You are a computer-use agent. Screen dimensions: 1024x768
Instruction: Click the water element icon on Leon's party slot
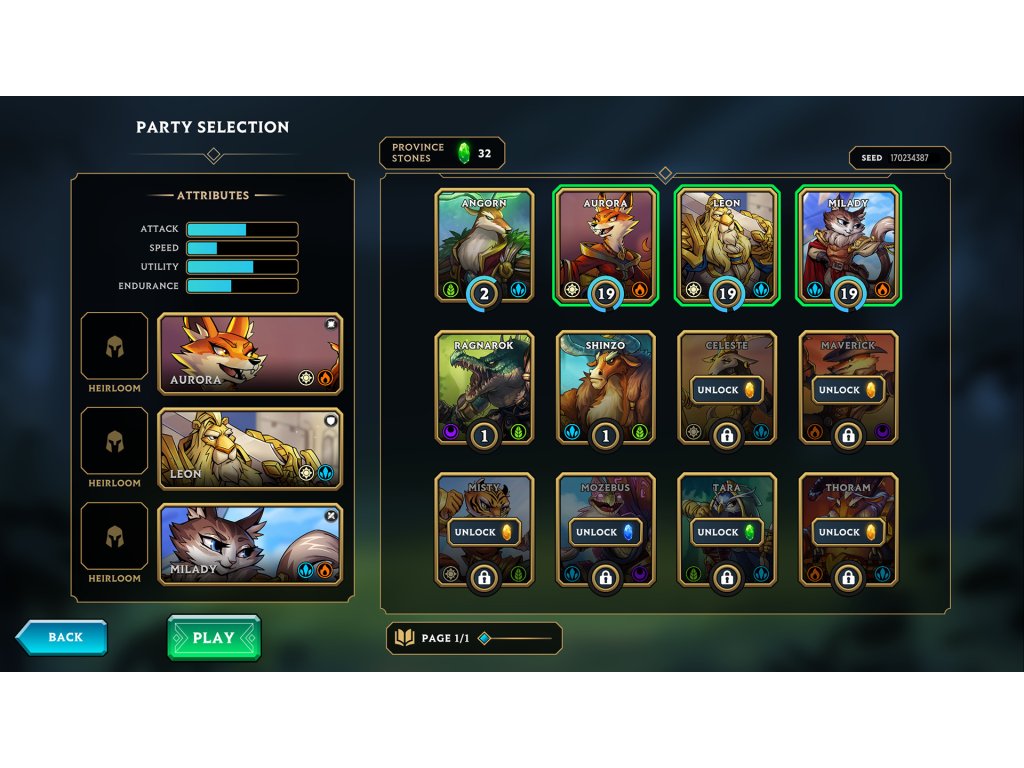325,473
